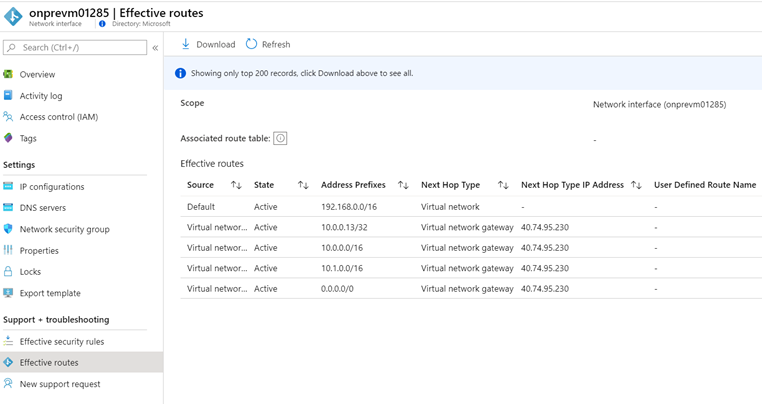762x404 pixels.
Task: Sort by Address Prefixes column arrows
Action: (403, 185)
